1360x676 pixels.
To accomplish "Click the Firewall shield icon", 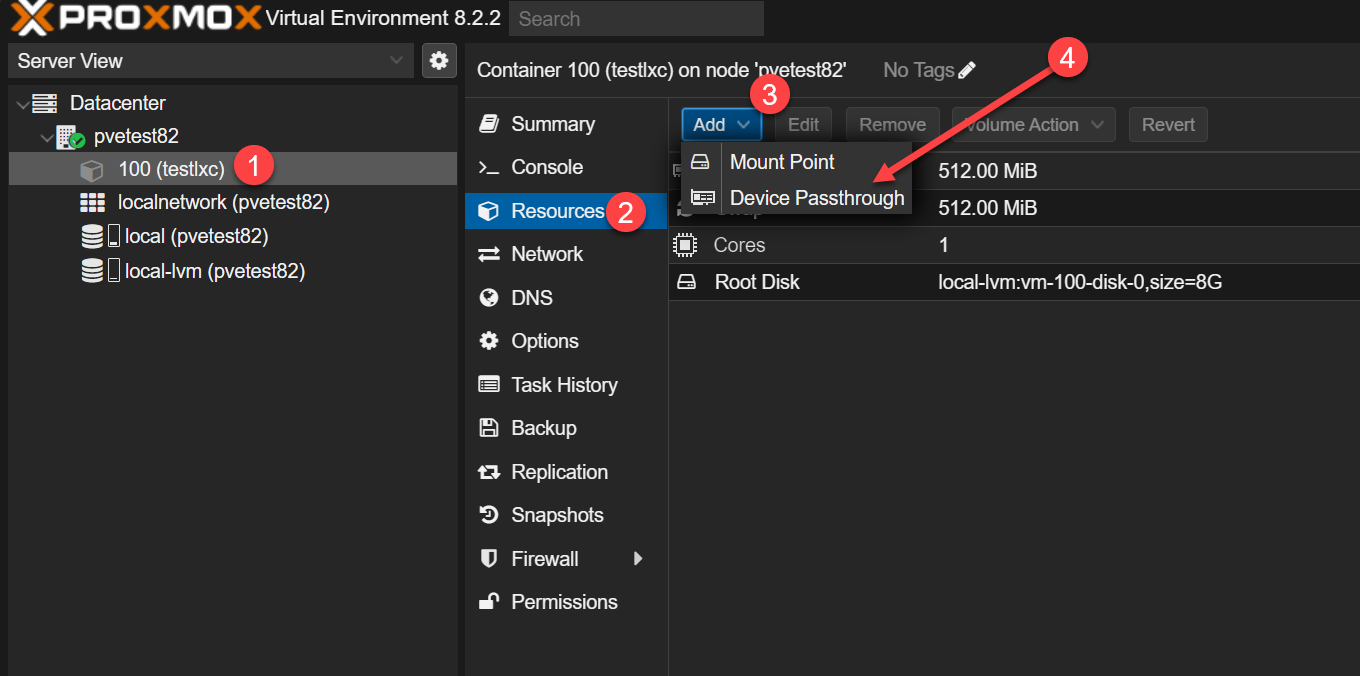I will (489, 559).
